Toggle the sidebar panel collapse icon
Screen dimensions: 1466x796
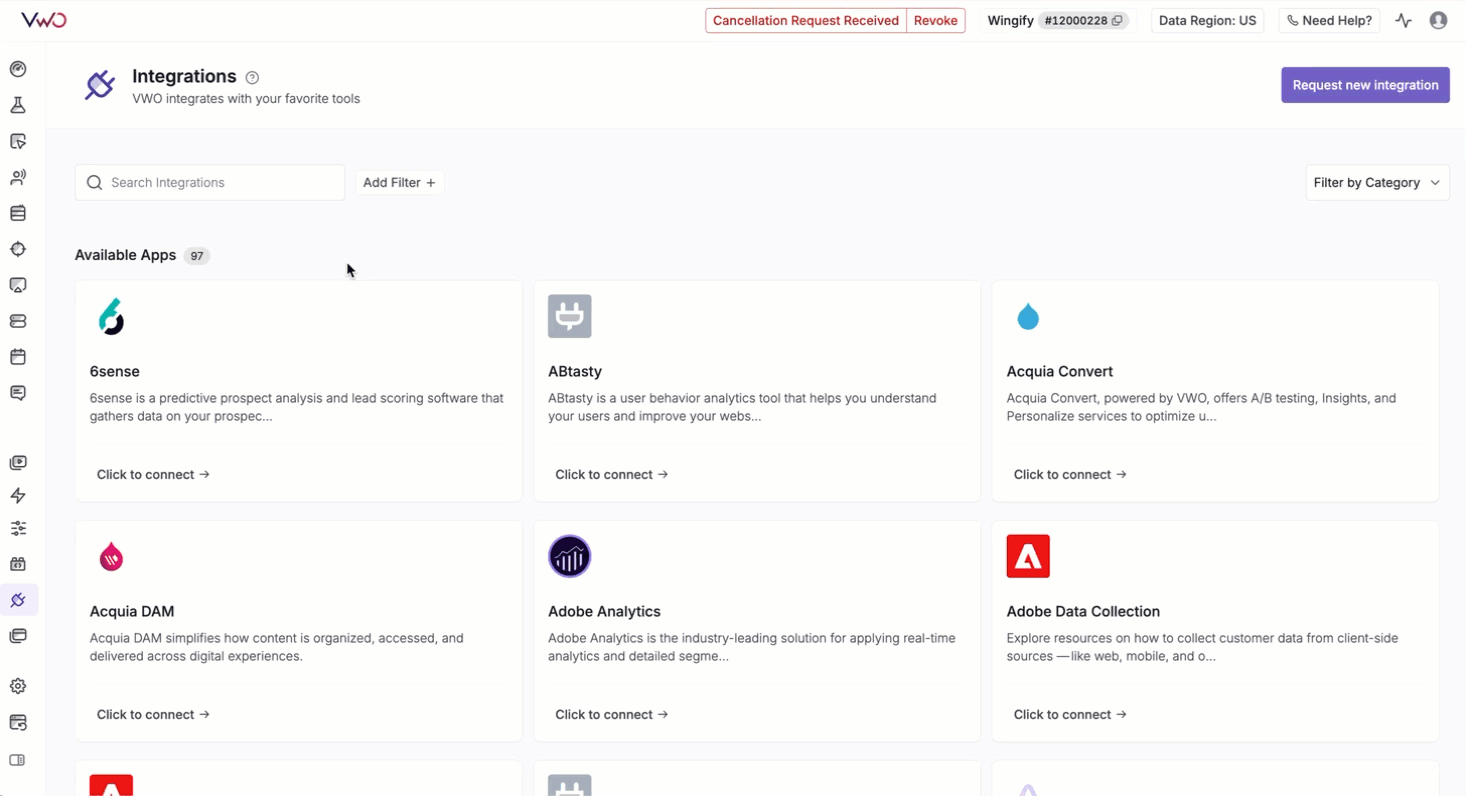(x=18, y=760)
